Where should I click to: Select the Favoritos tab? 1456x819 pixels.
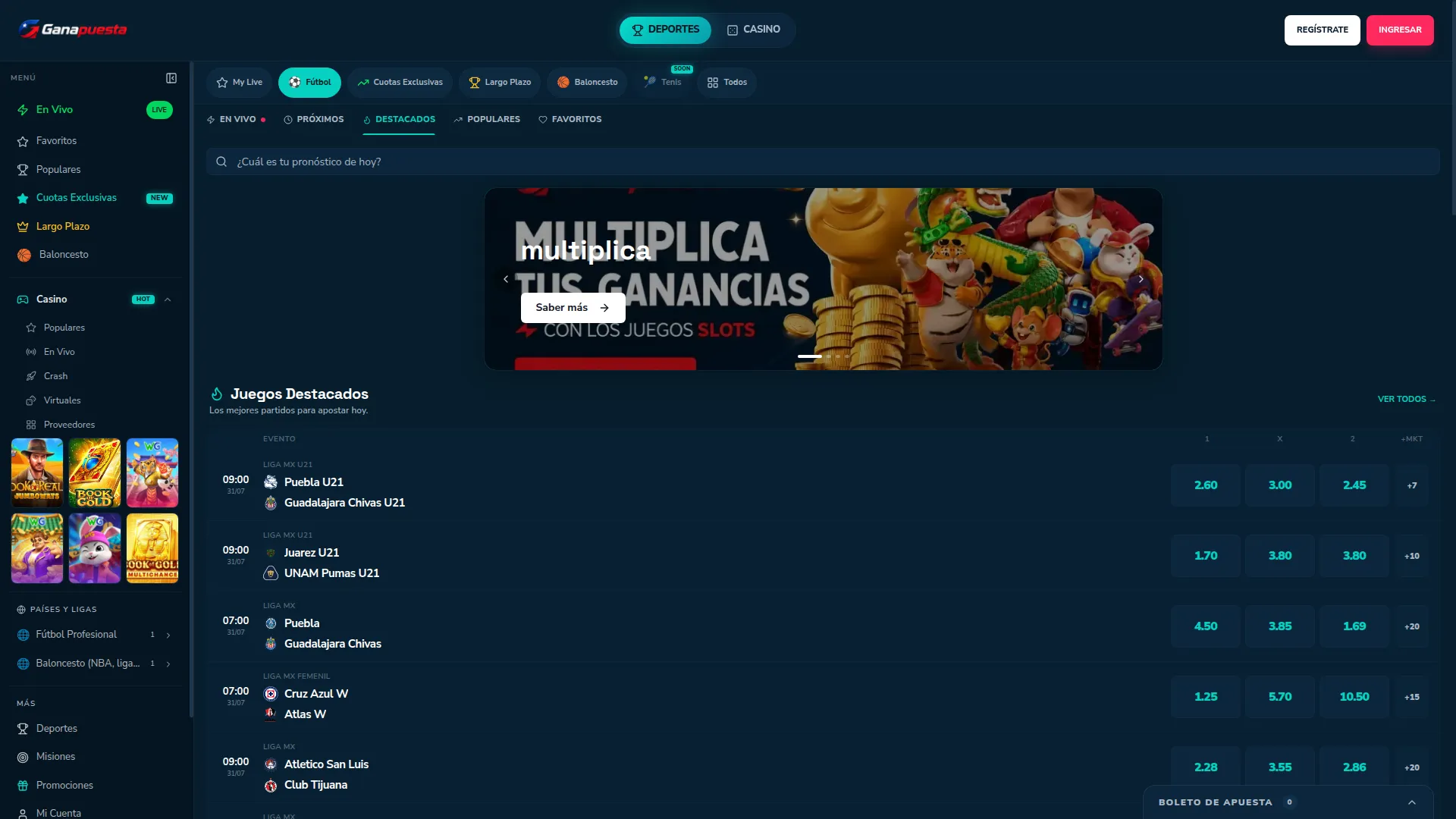coord(570,120)
